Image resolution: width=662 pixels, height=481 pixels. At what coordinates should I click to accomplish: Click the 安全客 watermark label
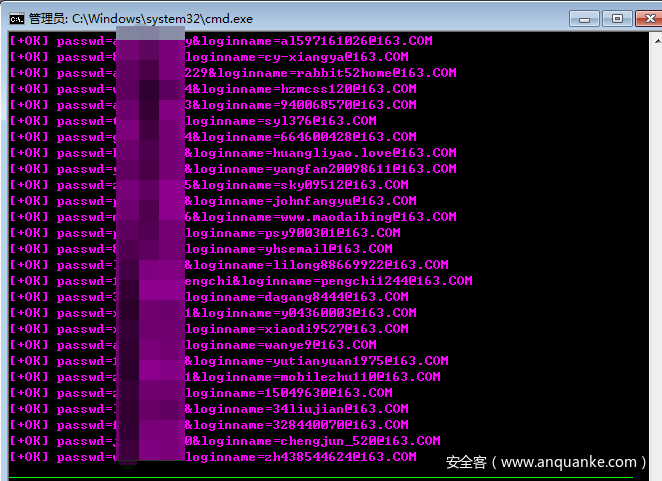click(x=466, y=462)
